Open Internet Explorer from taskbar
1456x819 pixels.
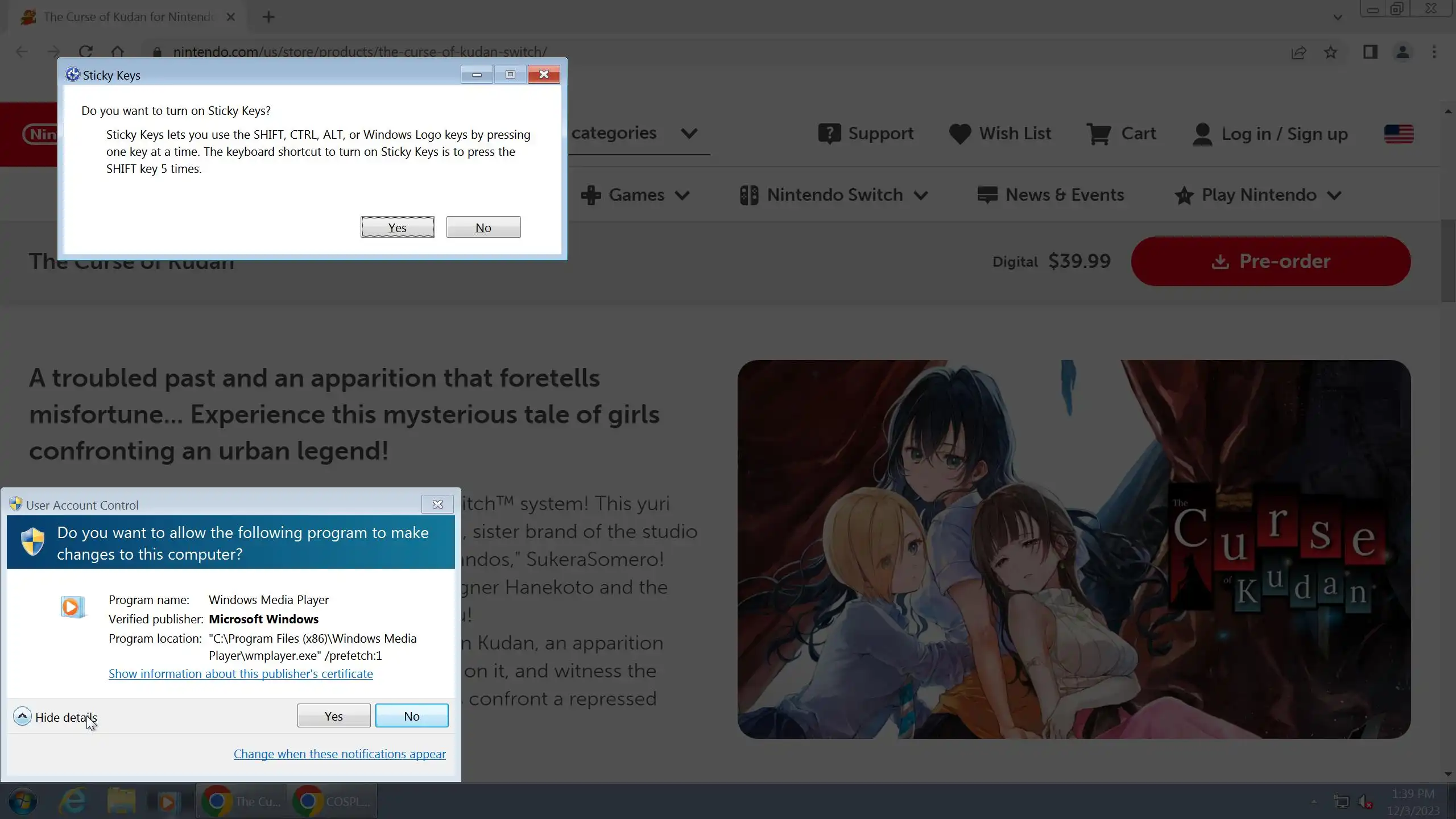pos(73,801)
